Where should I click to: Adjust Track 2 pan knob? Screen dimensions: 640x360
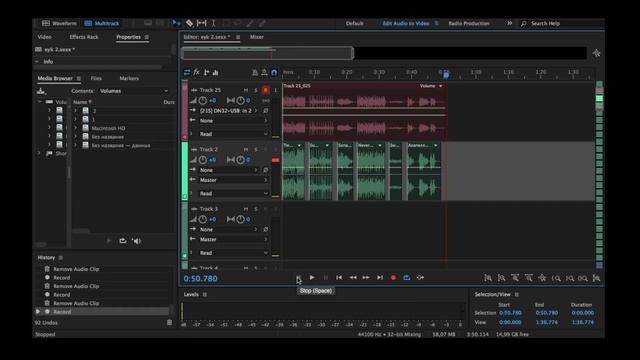coord(240,160)
